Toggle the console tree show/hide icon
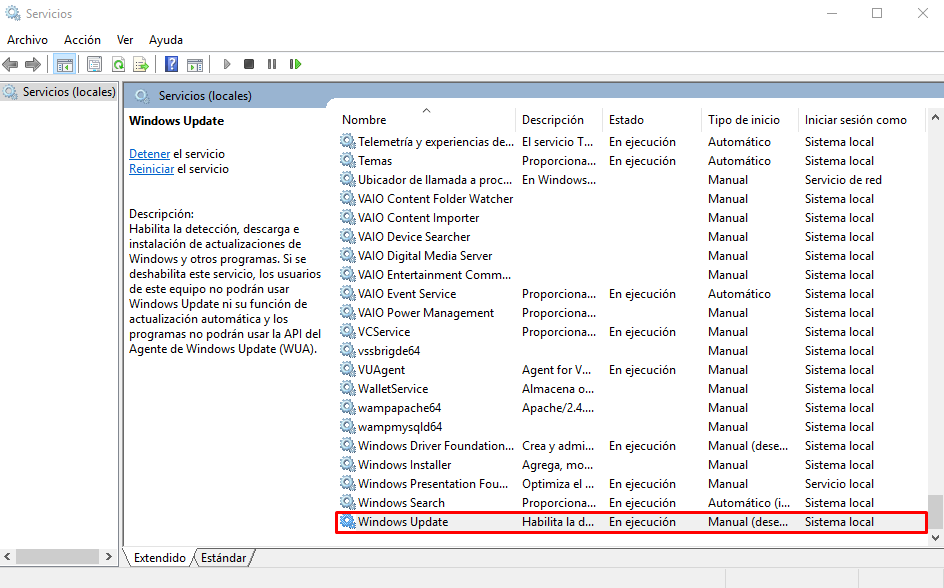The image size is (944, 588). pyautogui.click(x=64, y=64)
